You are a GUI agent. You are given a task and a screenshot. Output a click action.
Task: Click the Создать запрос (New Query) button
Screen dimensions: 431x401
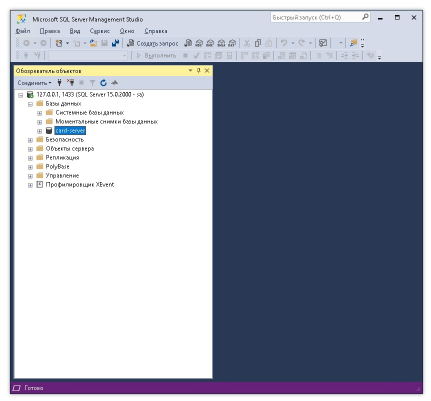[x=153, y=43]
